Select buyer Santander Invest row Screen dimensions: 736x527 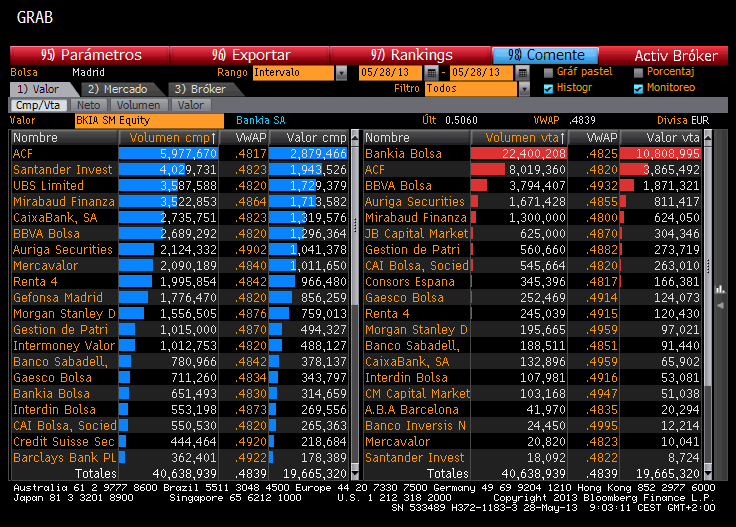click(180, 170)
